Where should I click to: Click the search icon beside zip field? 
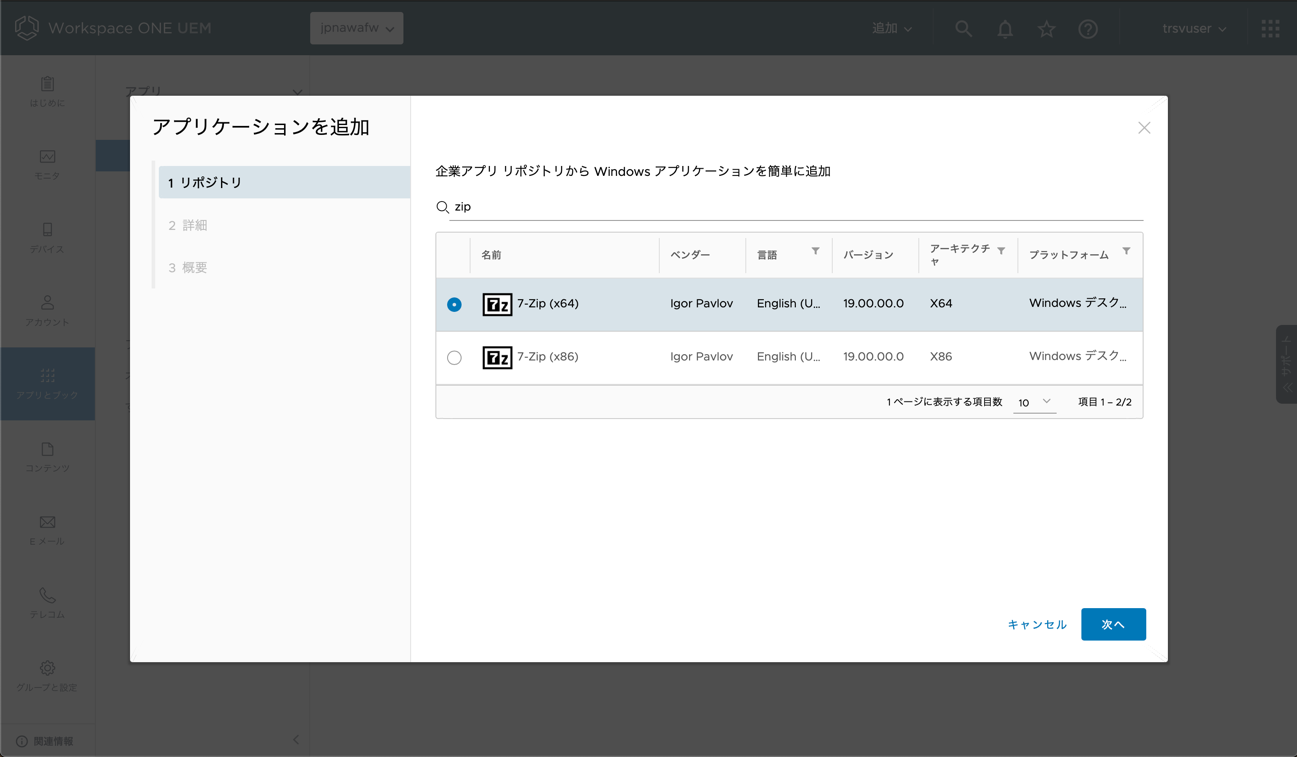coord(442,207)
